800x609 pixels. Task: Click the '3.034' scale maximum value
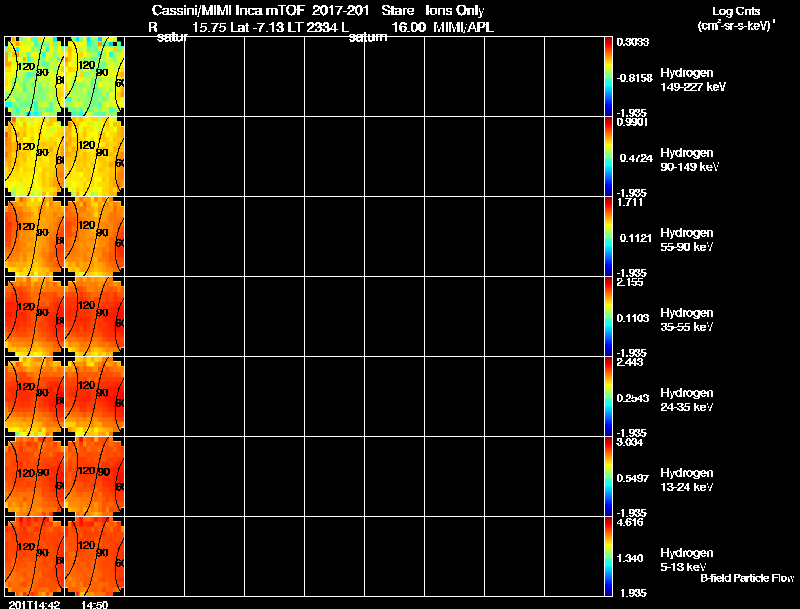[630, 443]
